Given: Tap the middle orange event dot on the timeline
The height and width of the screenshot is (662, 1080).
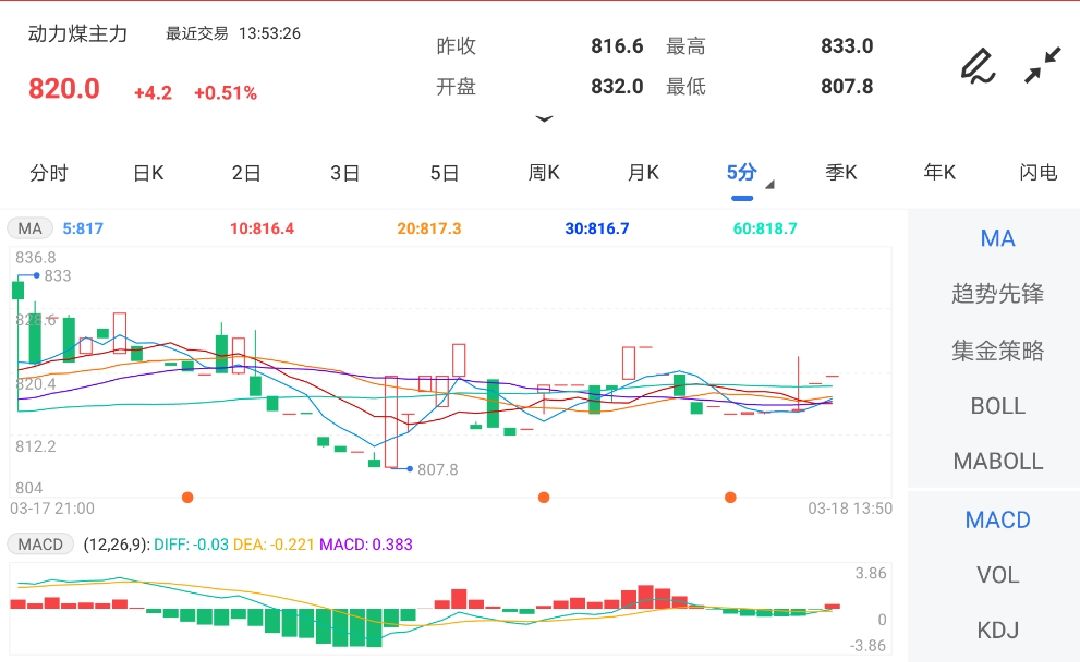Looking at the screenshot, I should pos(543,497).
